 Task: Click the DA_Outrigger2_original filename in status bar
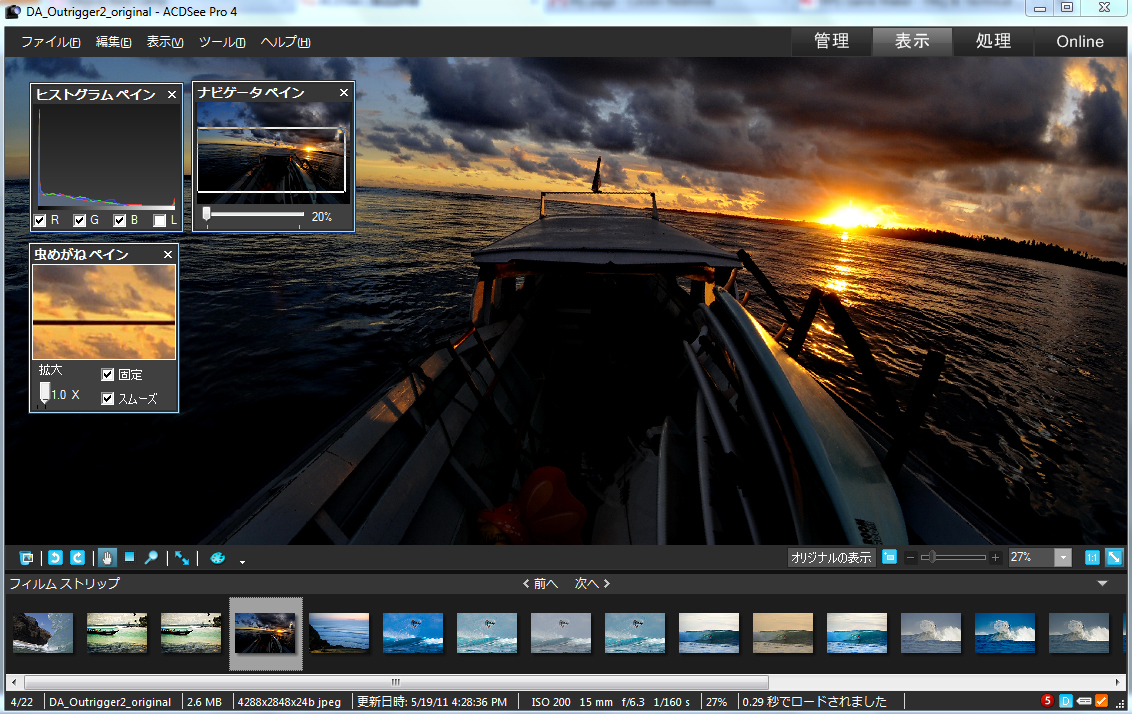tap(110, 702)
